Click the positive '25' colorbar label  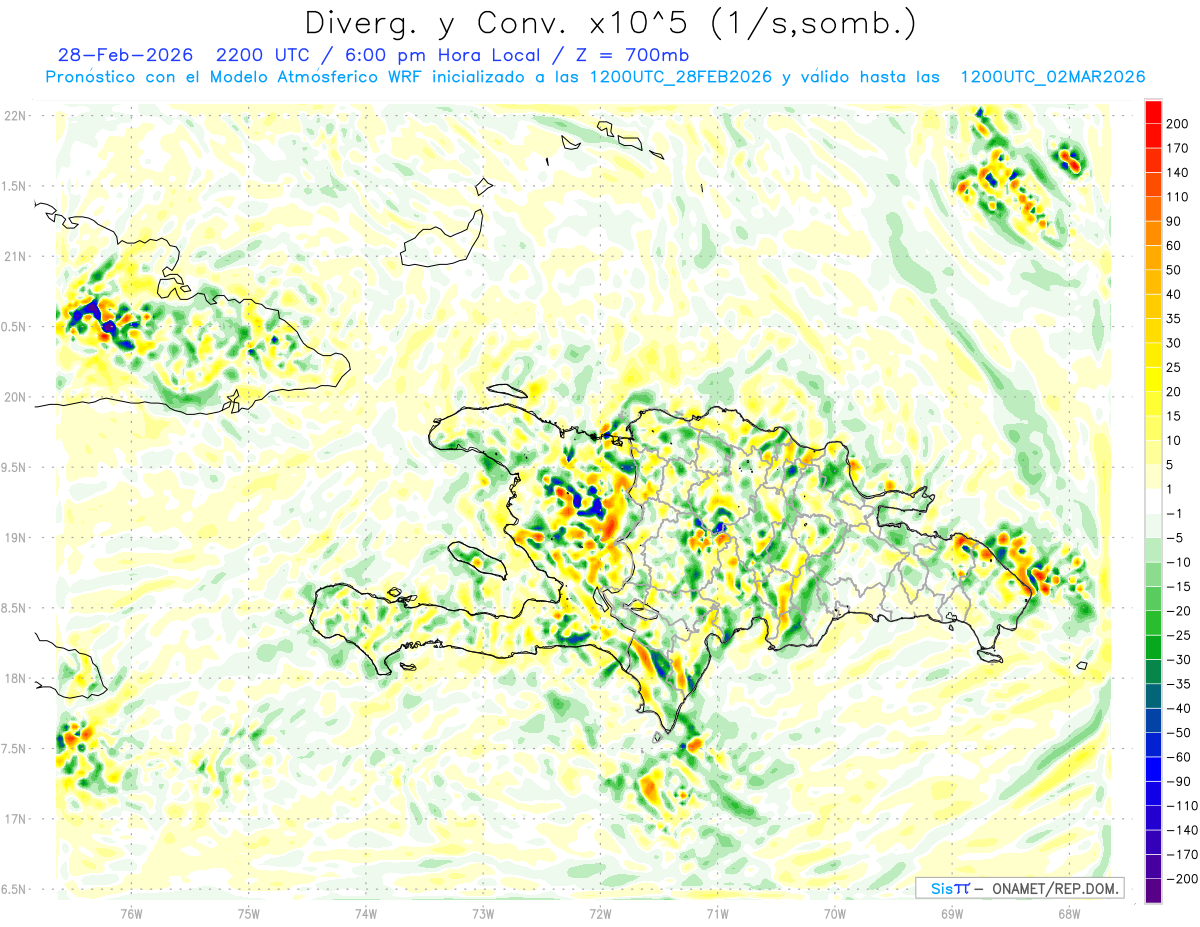point(1175,367)
